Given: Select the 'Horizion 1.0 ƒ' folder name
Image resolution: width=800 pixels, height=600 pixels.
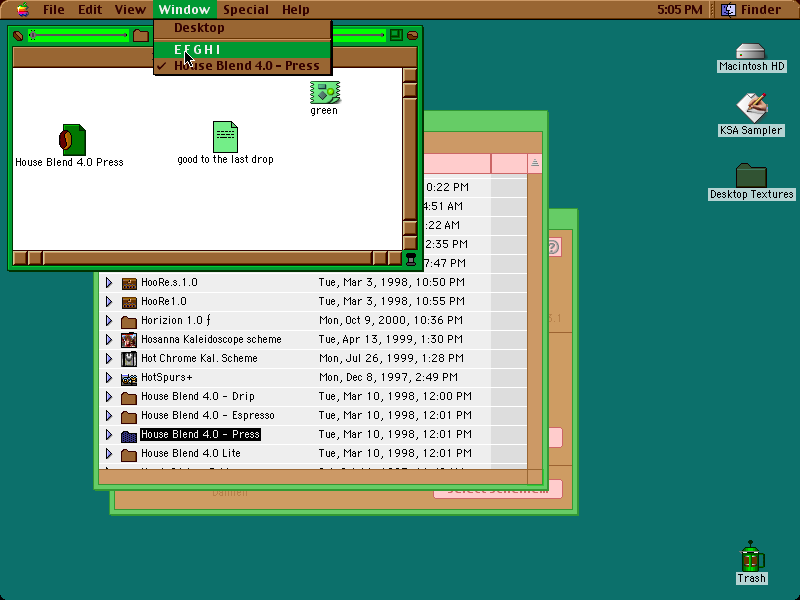Looking at the screenshot, I should pos(176,320).
